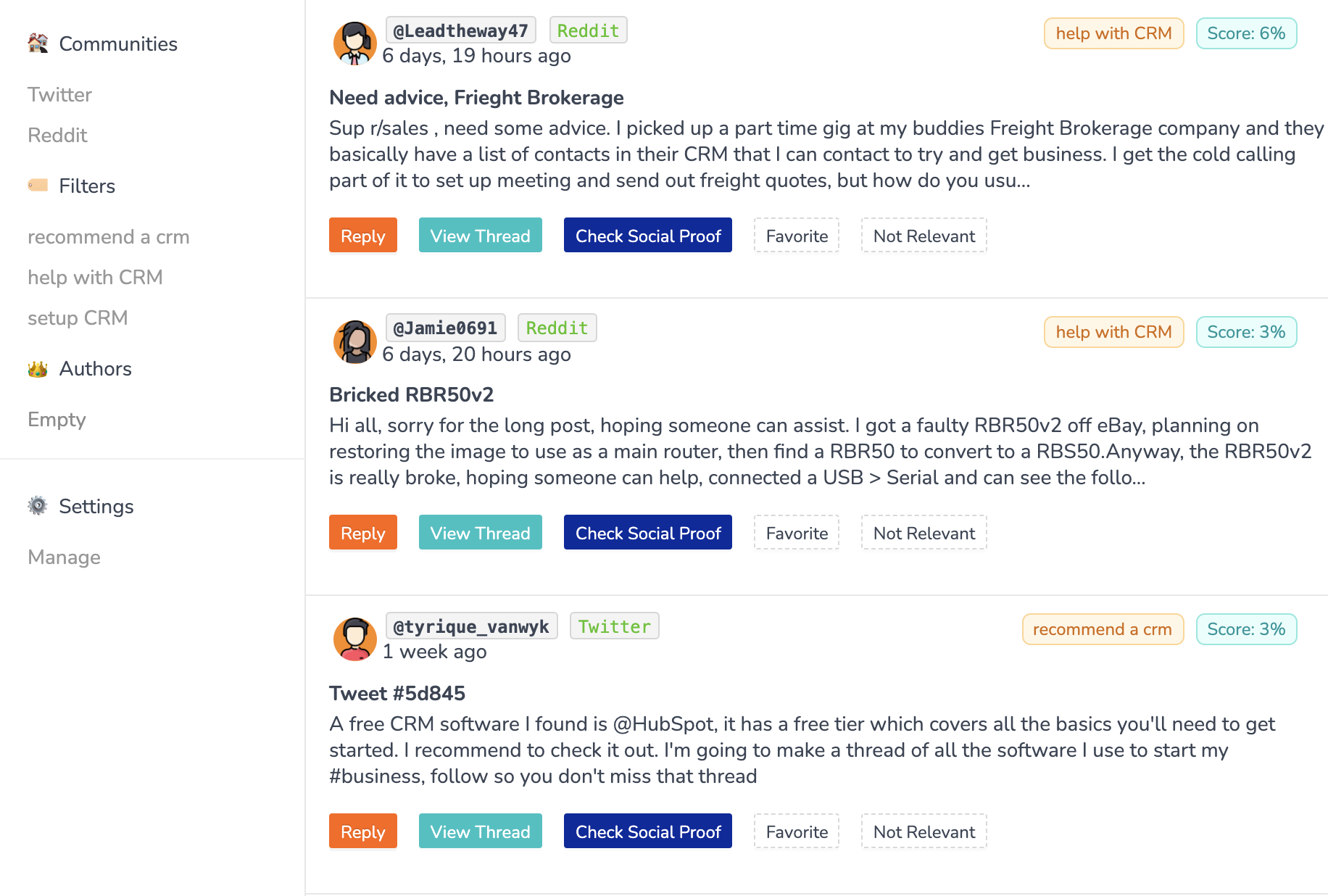Open @Leadtheway47's avatar picture
This screenshot has width=1328, height=896.
[354, 43]
